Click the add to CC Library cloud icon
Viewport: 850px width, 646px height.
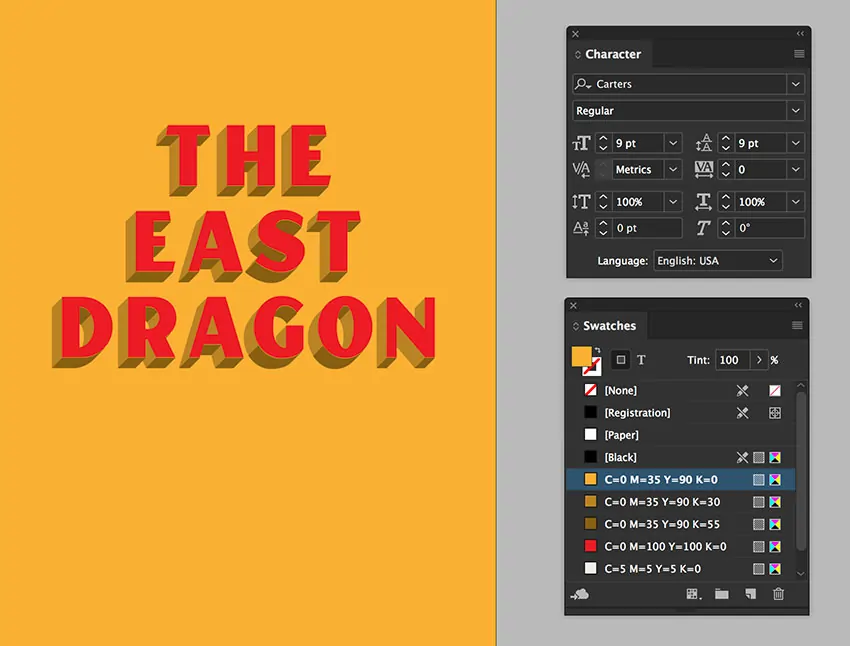582,594
